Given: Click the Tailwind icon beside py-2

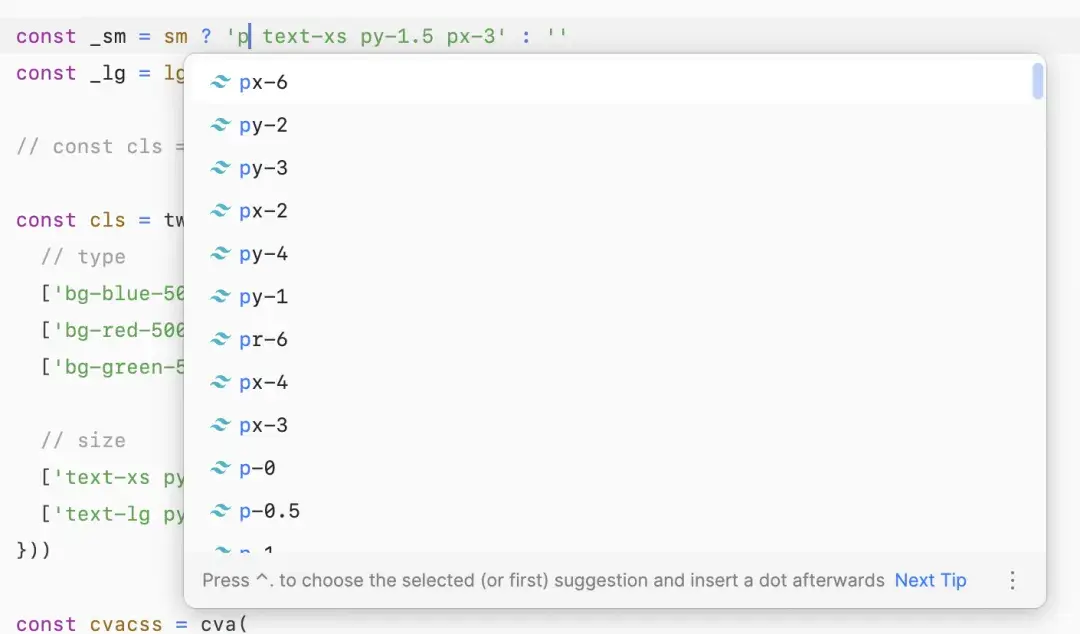Looking at the screenshot, I should (x=220, y=125).
